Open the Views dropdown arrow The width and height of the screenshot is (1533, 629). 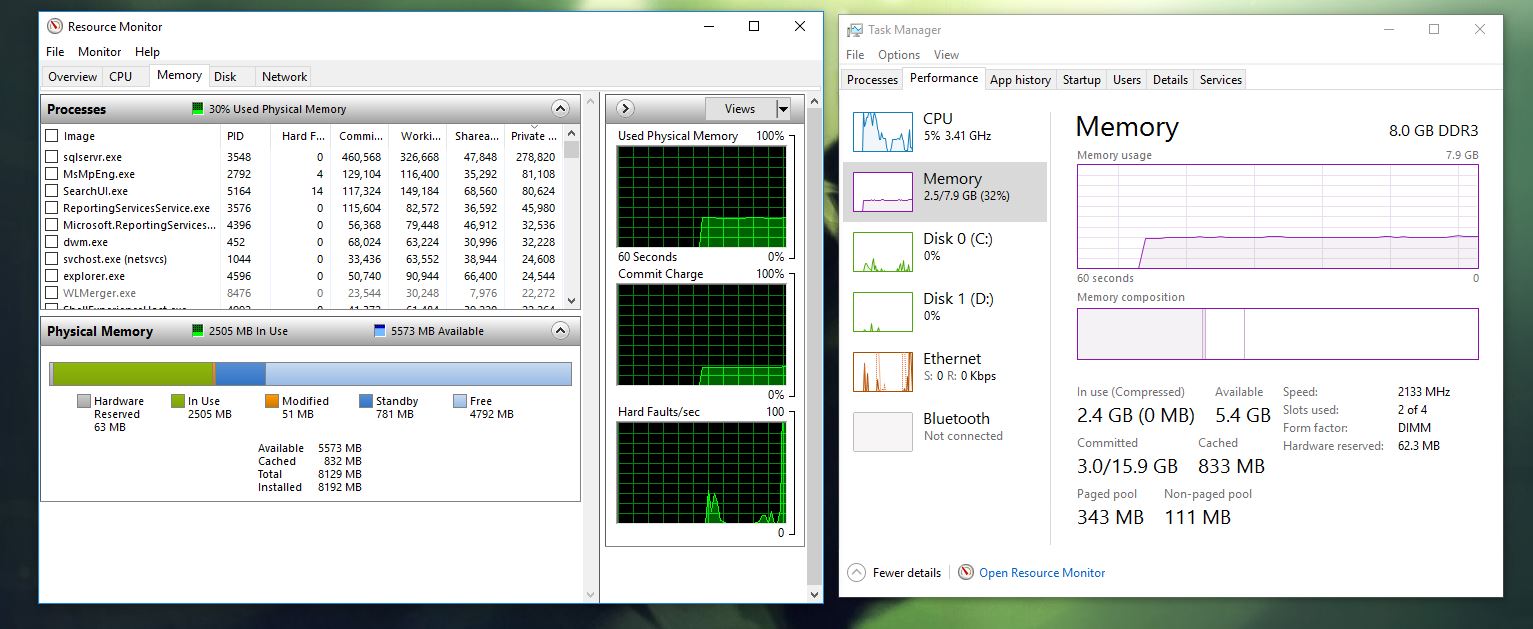coord(783,109)
